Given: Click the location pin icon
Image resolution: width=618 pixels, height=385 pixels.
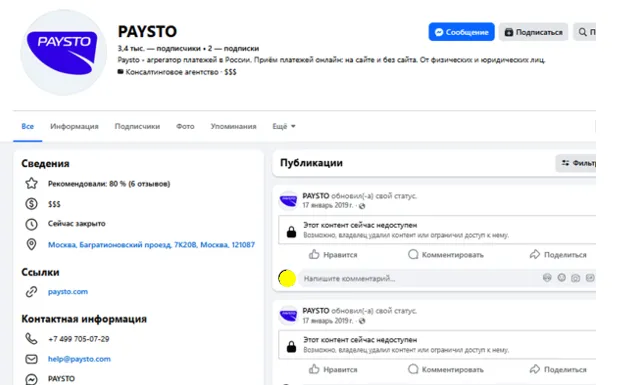Looking at the screenshot, I should 32,244.
